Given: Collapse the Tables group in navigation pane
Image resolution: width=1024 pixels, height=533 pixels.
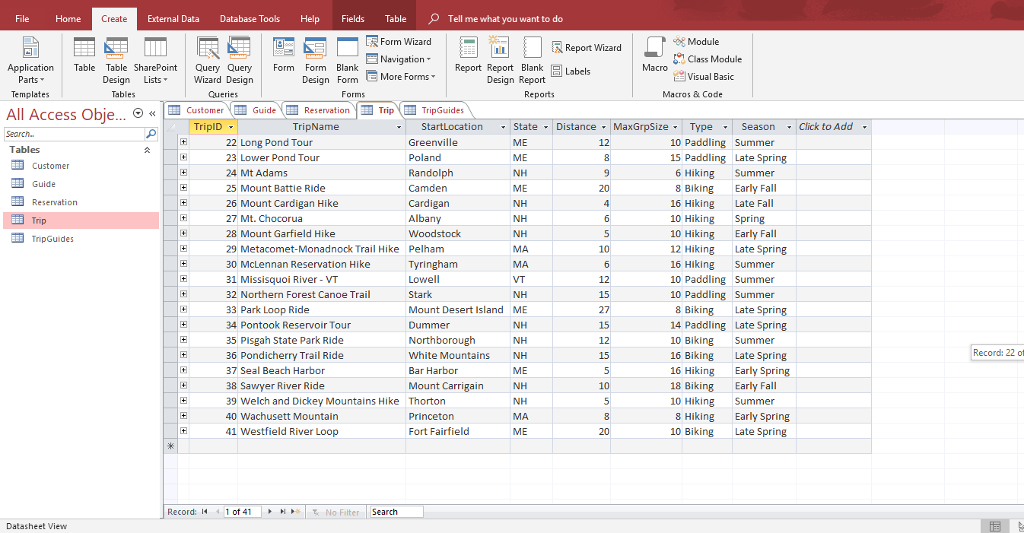Looking at the screenshot, I should [148, 150].
